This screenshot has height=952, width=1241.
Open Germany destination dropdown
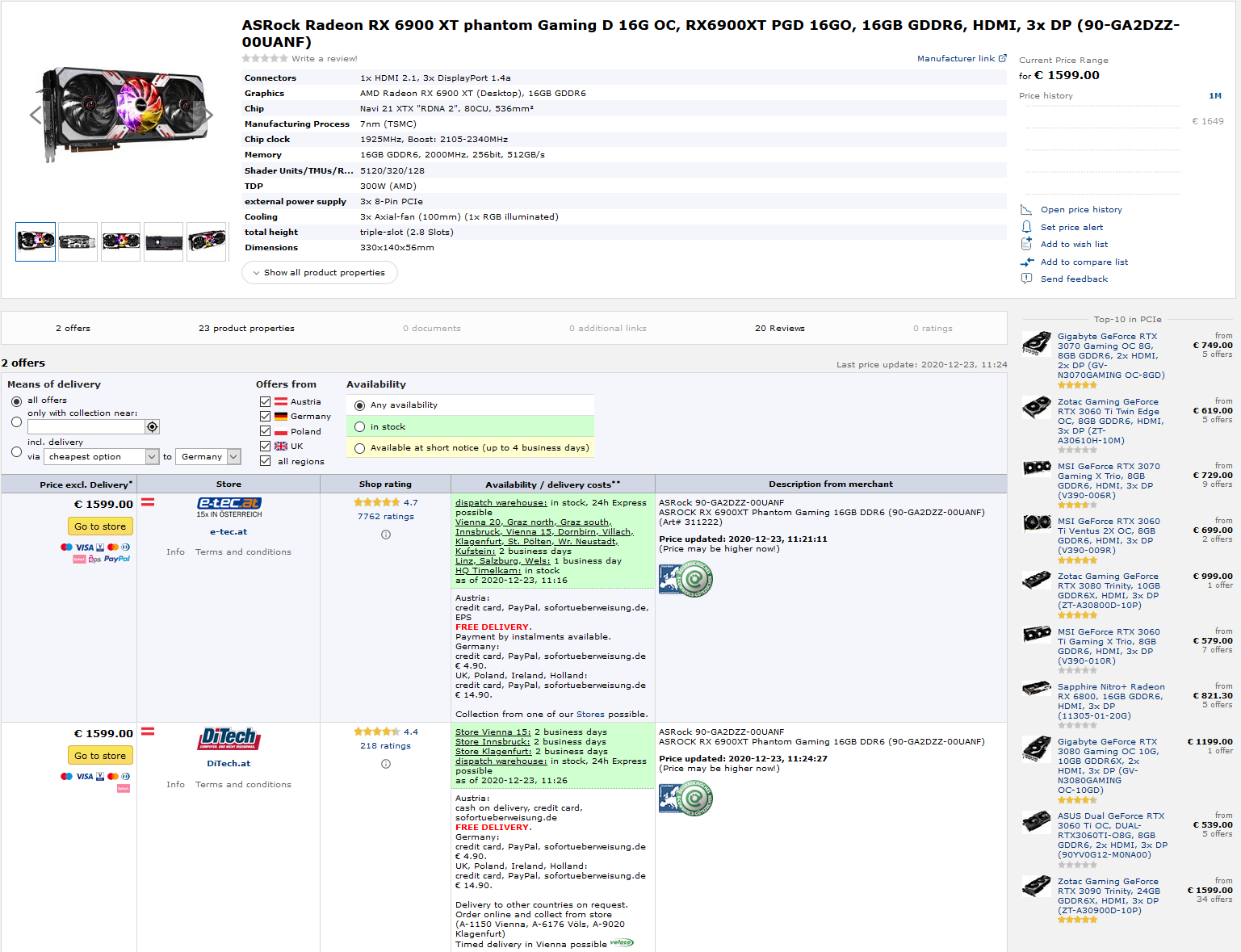(208, 456)
